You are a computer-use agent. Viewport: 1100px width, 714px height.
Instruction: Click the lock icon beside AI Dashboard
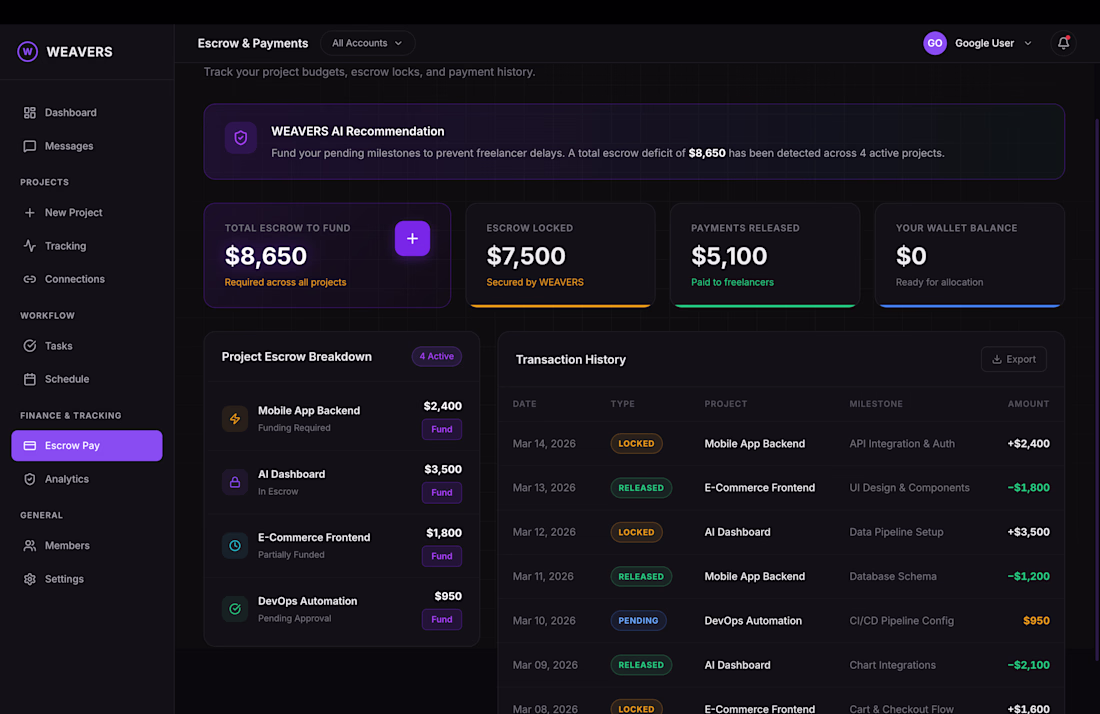(235, 482)
